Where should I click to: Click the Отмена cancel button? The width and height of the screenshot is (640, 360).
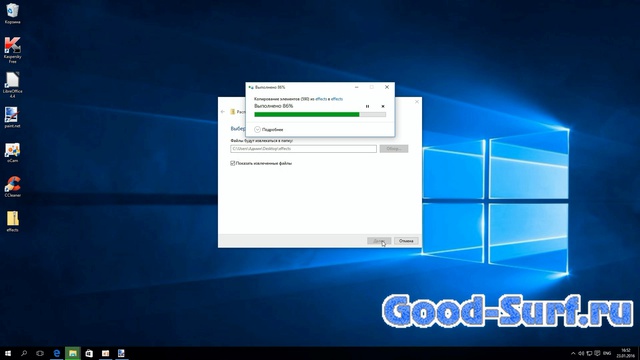[406, 241]
